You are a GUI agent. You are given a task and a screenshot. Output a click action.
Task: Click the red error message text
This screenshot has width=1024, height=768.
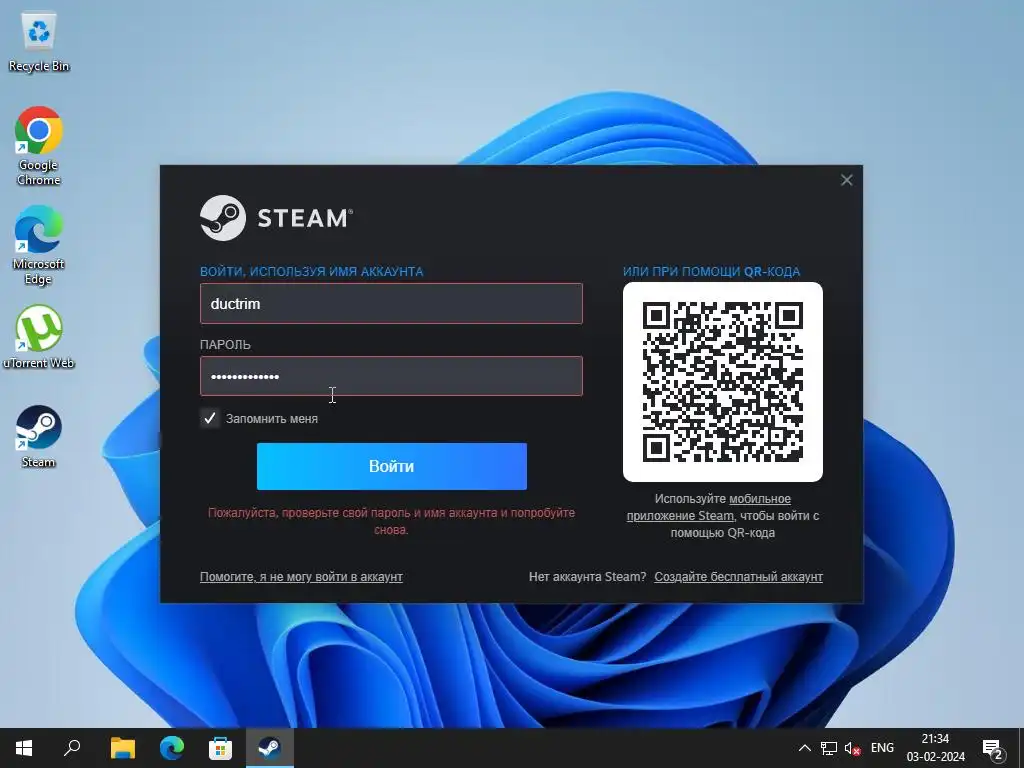391,521
